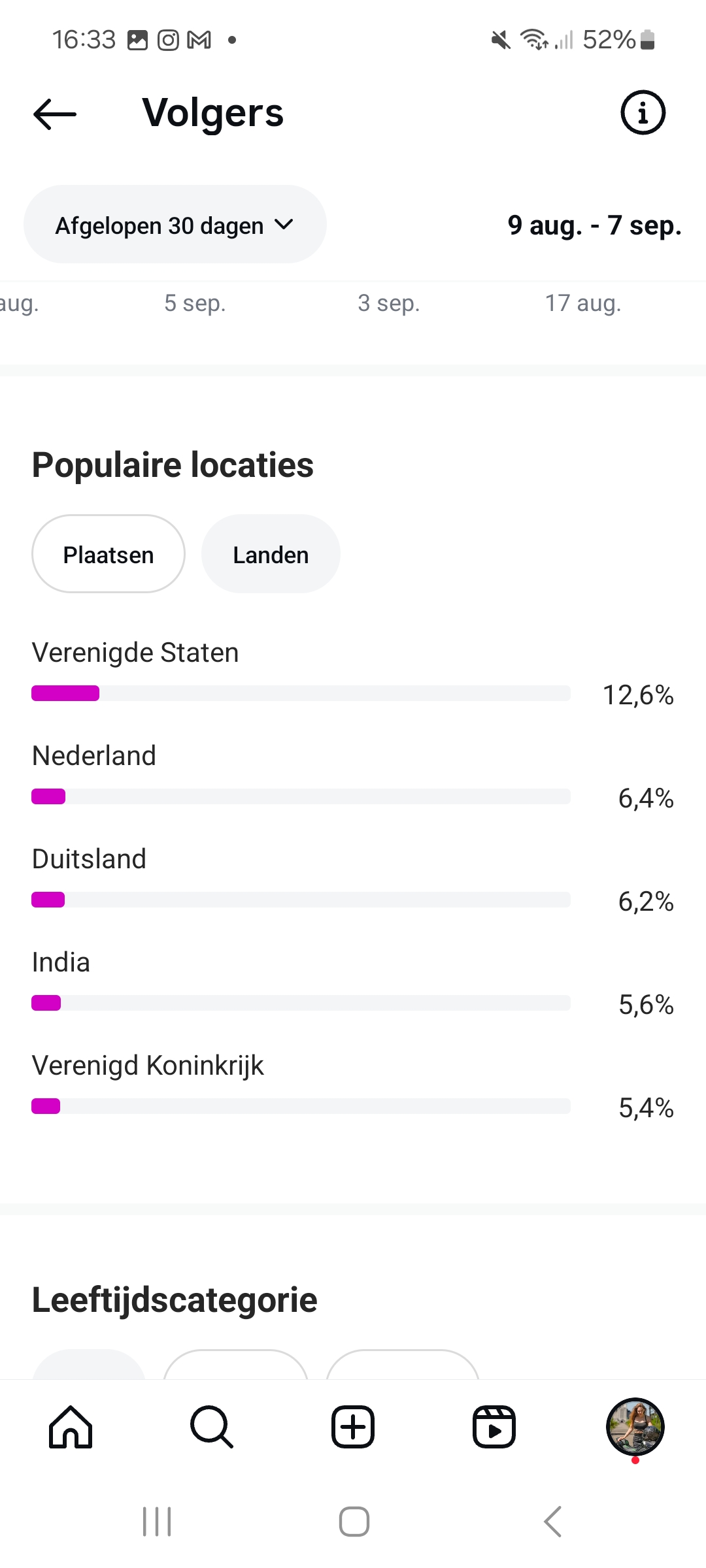Open profile via avatar picture in navigation
Image resolution: width=706 pixels, height=1568 pixels.
tap(635, 1428)
